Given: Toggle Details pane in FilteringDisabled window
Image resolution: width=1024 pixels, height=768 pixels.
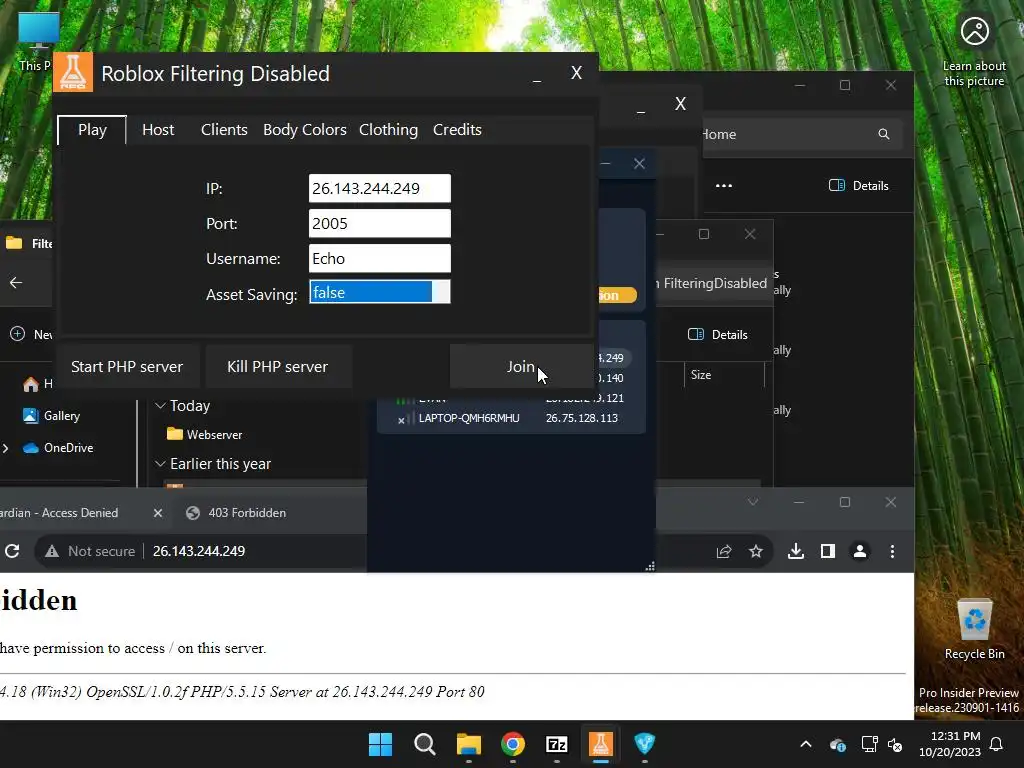Looking at the screenshot, I should point(717,334).
